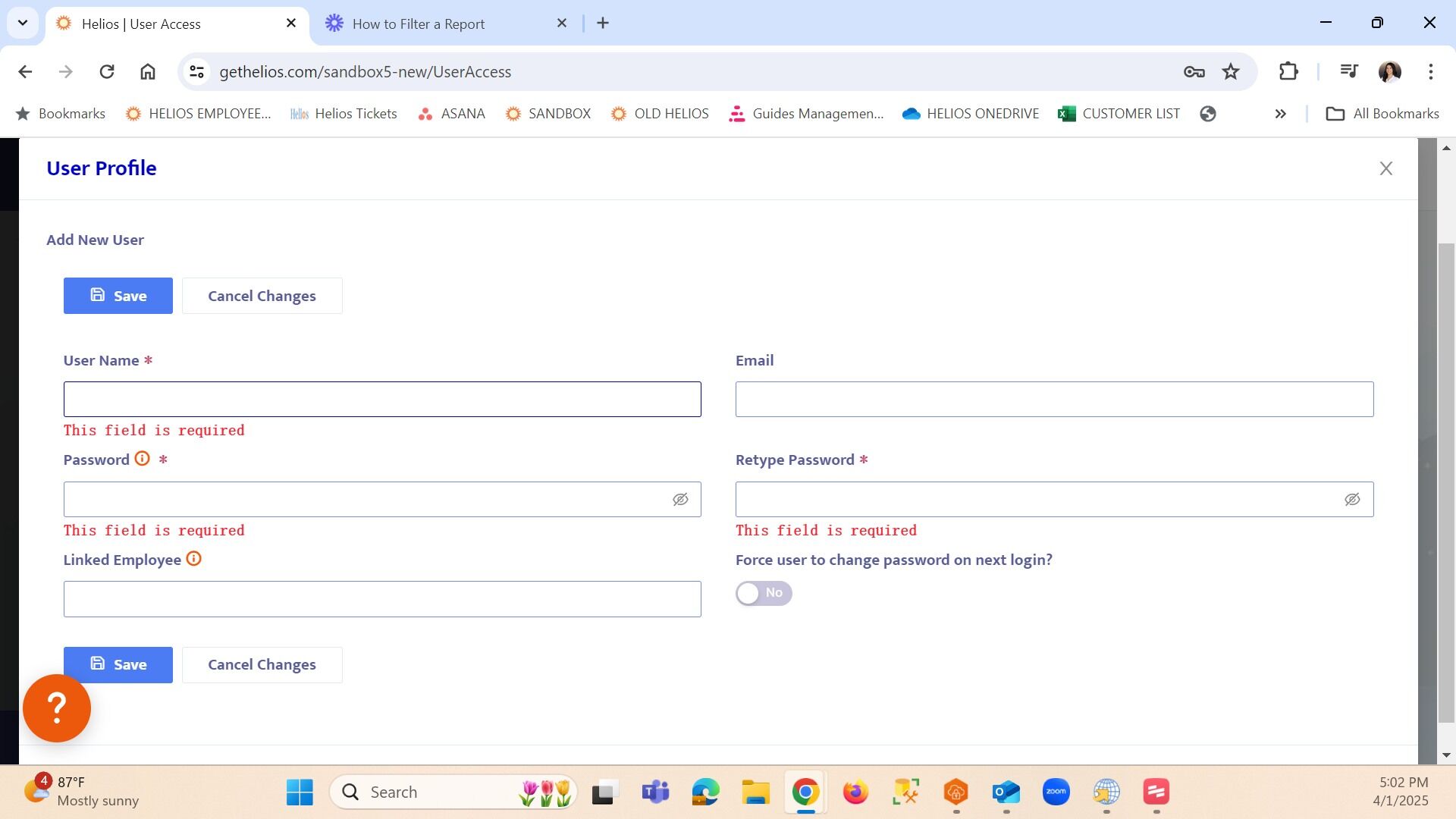
Task: Reload the current page
Action: 107,72
